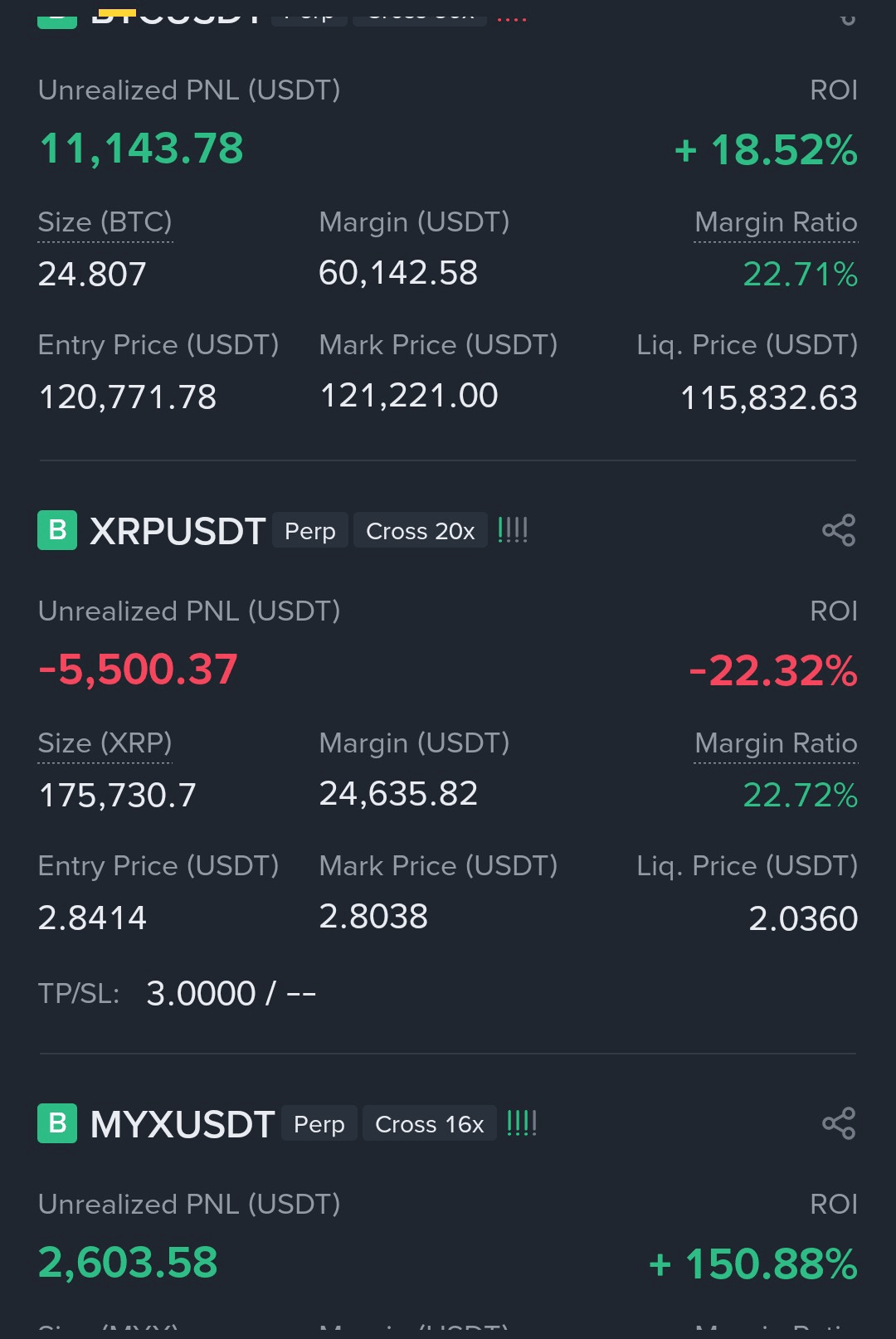Screen dimensions: 896x1339
Task: Tap the risk indicator bars beside Cross 16x
Action: pos(522,1123)
